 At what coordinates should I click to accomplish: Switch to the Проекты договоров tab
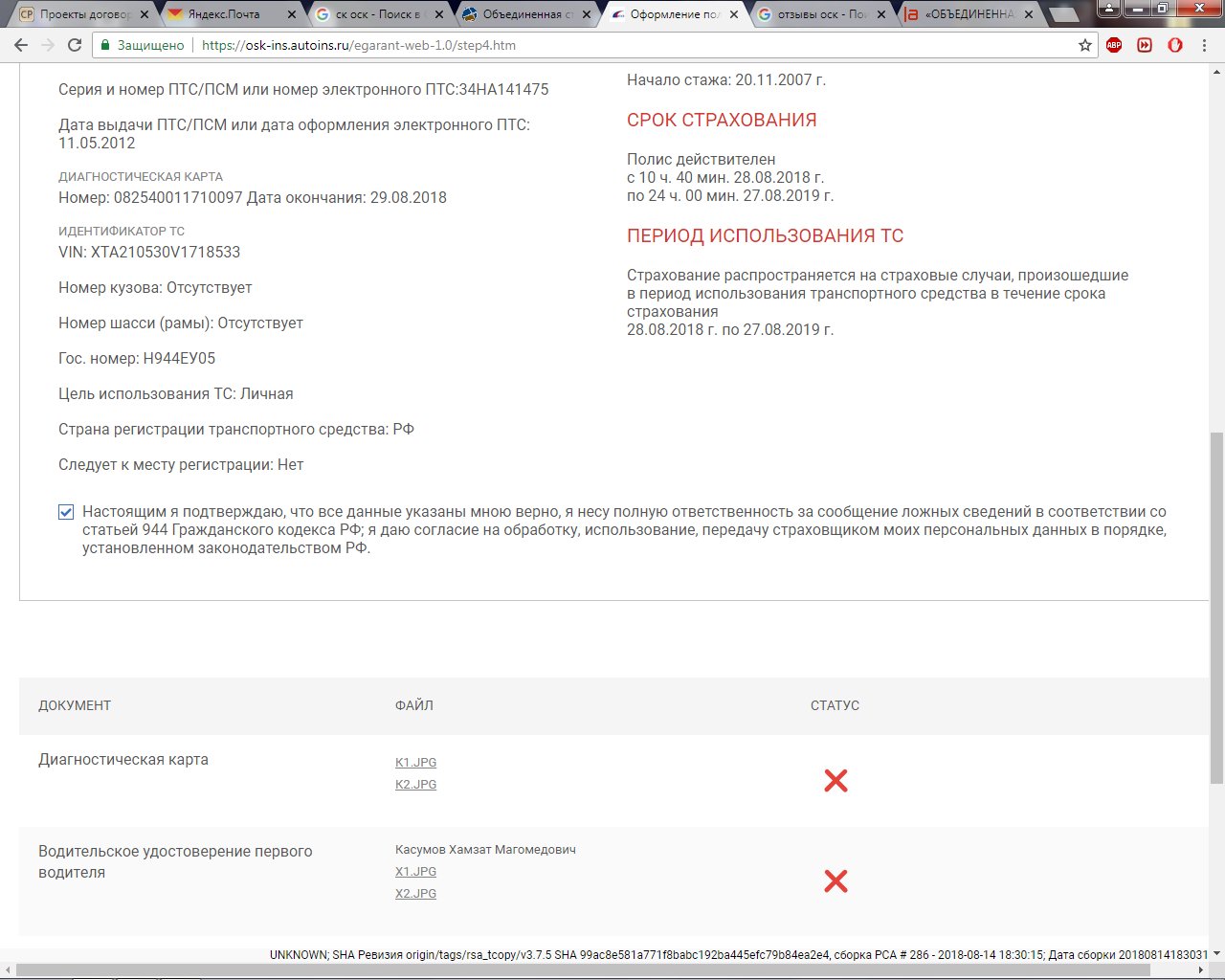(78, 14)
